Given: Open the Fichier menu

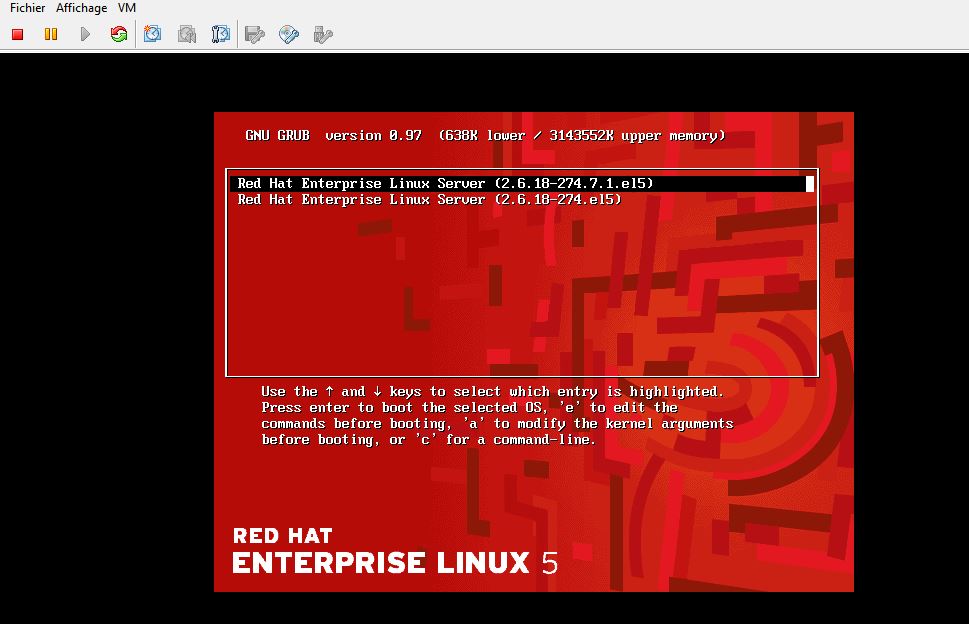Looking at the screenshot, I should tap(27, 8).
